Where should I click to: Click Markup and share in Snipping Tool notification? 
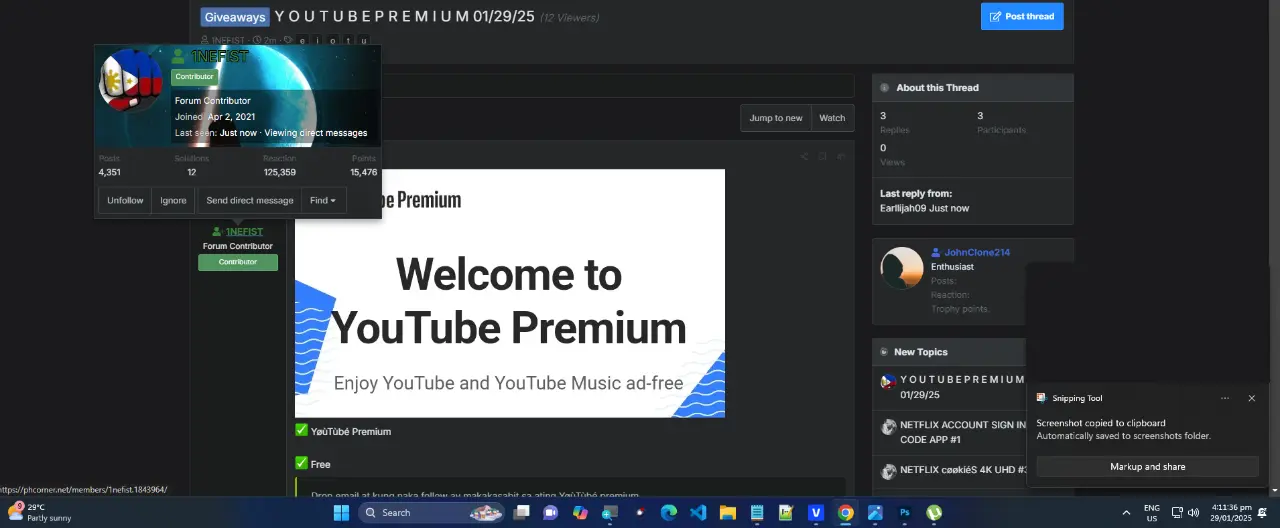pyautogui.click(x=1147, y=467)
